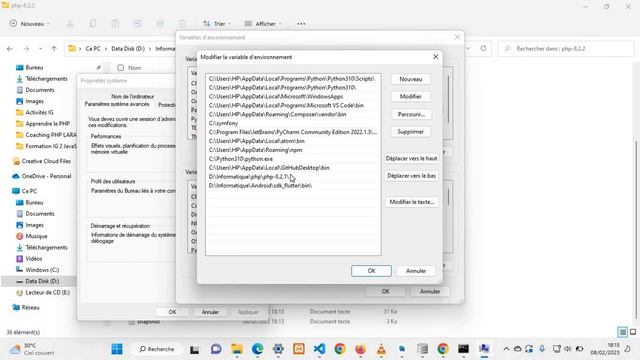Switch to Nom de l'ordinateur tab
This screenshot has height=360, width=640.
133,97
